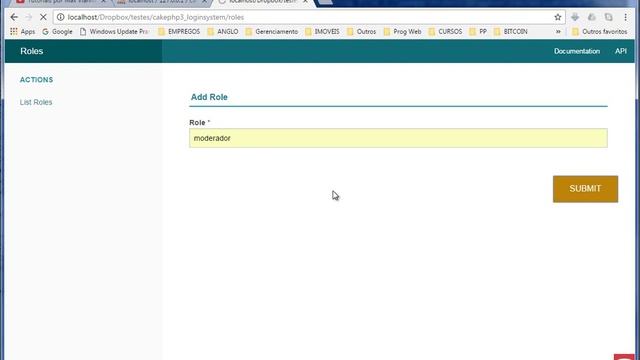This screenshot has width=640, height=360.
Task: Open the IMOVEIS bookmark folder
Action: (x=322, y=31)
